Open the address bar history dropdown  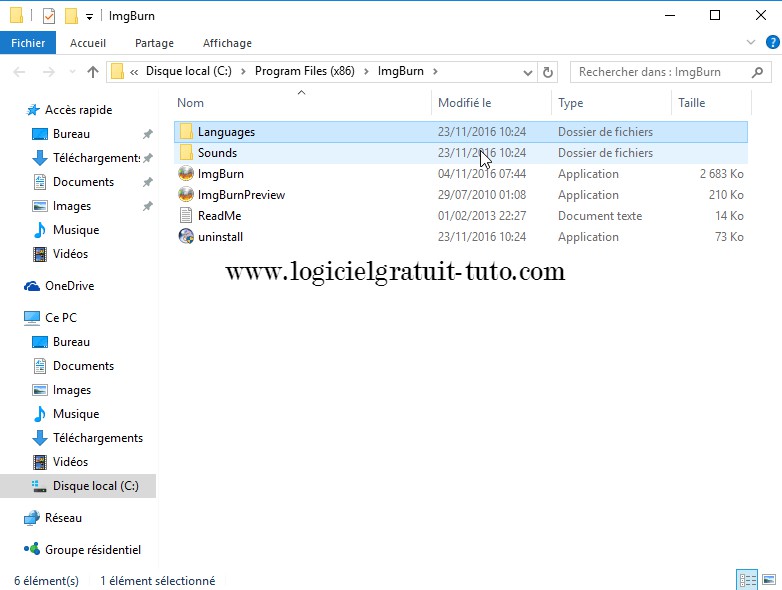click(x=528, y=73)
